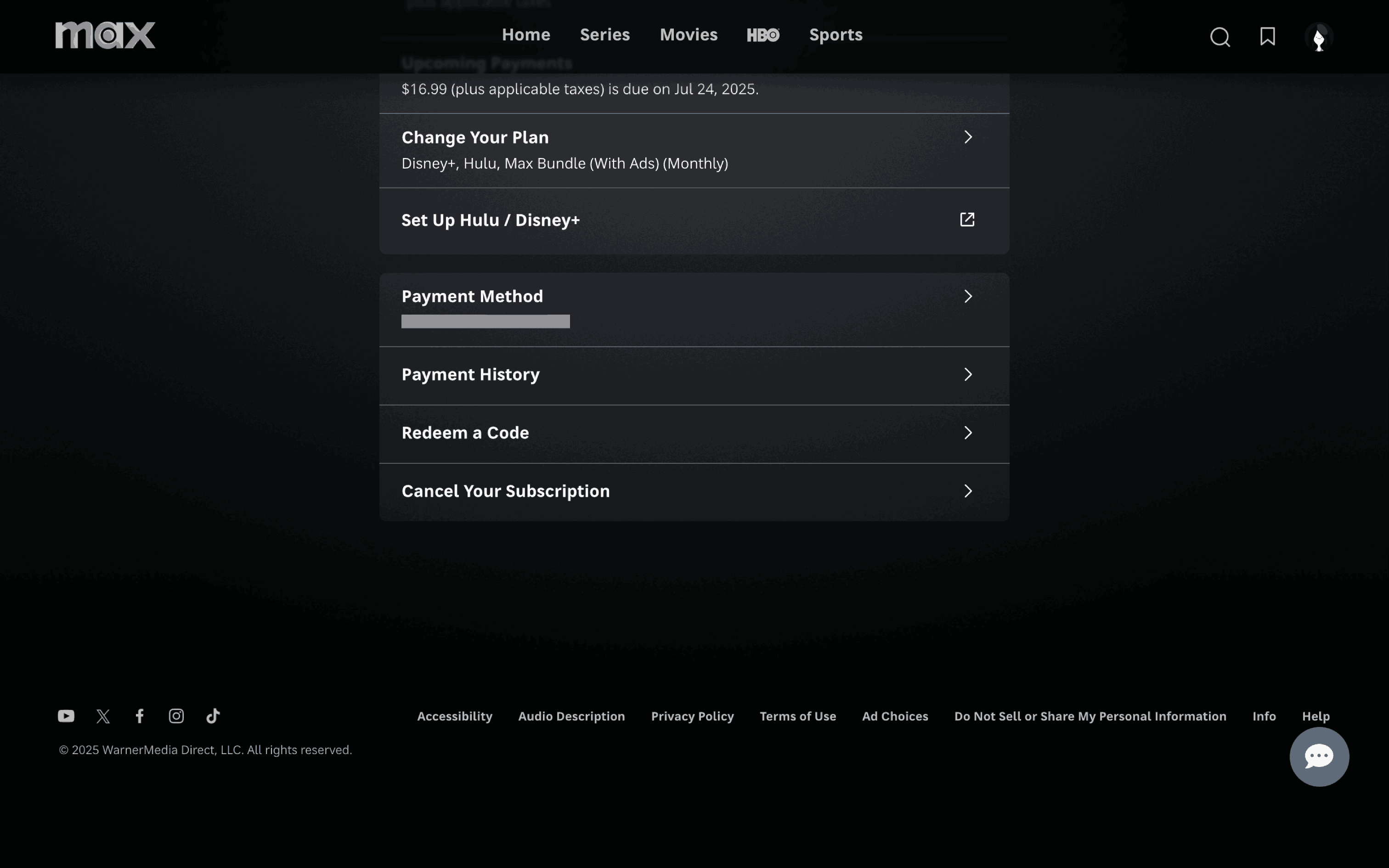Open the Facebook social icon
Image resolution: width=1389 pixels, height=868 pixels.
pyautogui.click(x=140, y=716)
